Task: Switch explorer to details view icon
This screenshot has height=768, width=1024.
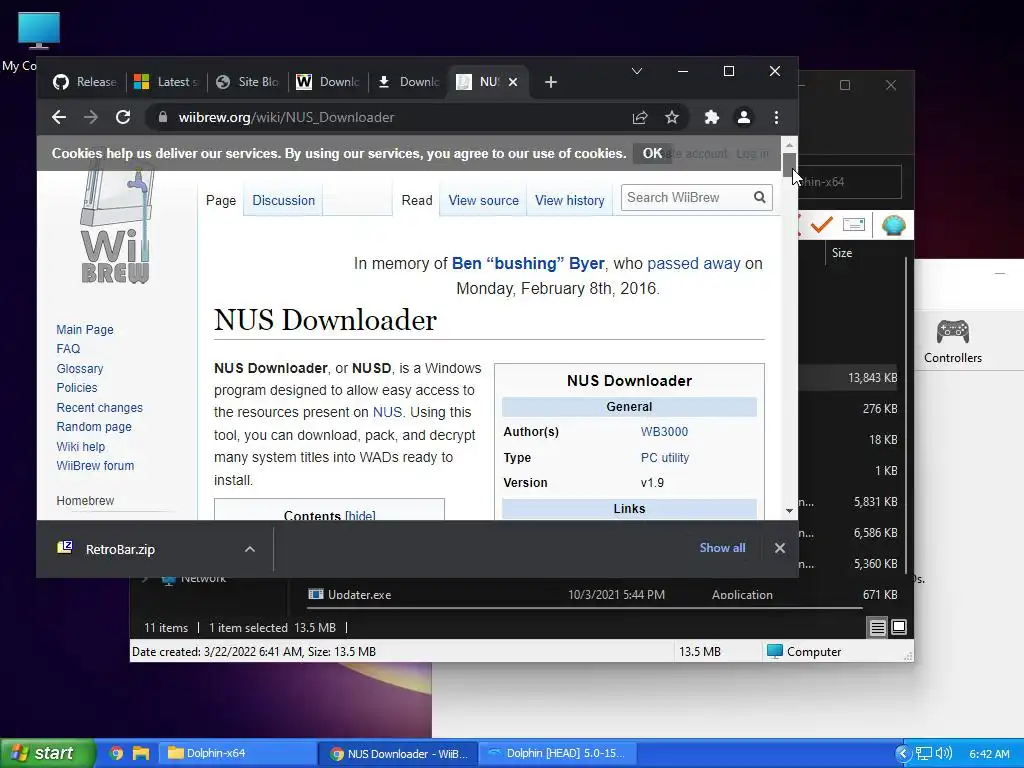Action: [x=878, y=628]
